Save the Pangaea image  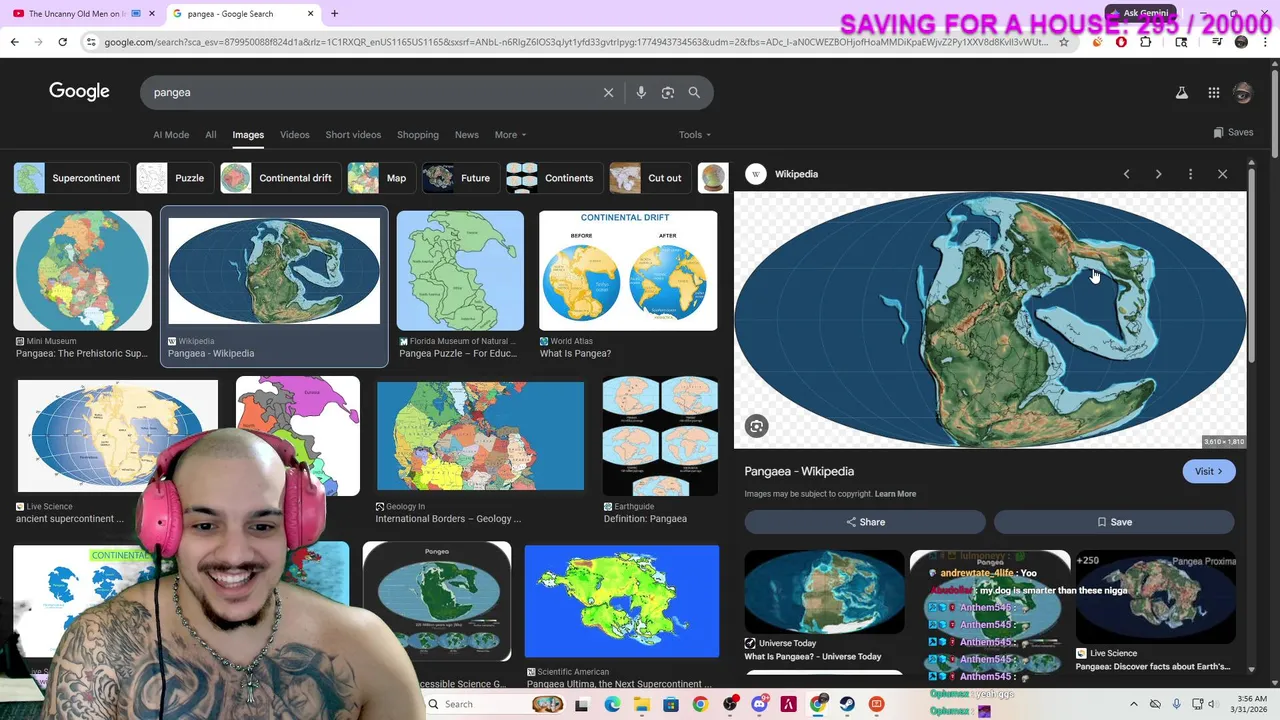point(1114,522)
